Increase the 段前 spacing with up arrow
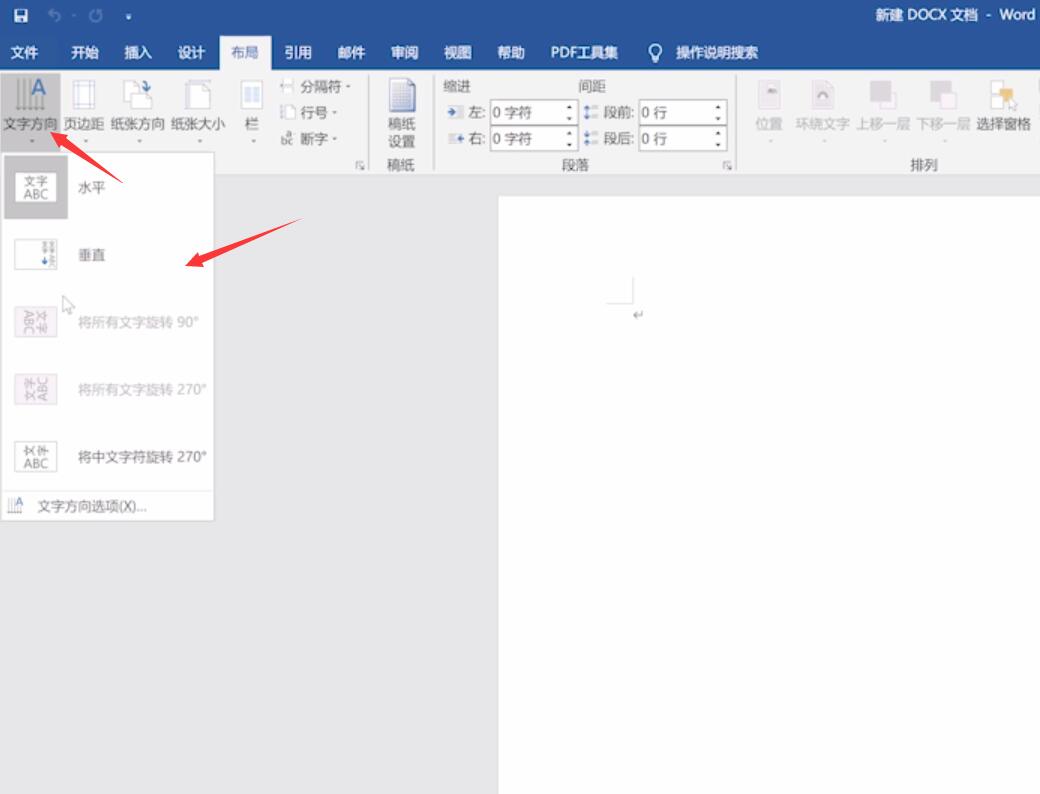Screen dimensions: 1040x794 pos(718,107)
